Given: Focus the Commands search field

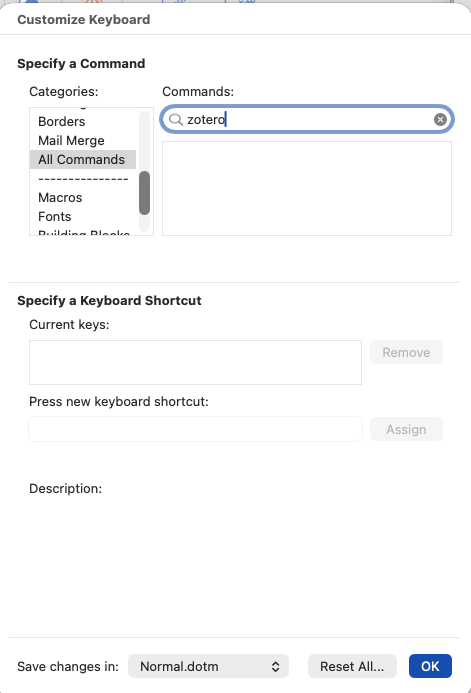Looking at the screenshot, I should coord(307,119).
